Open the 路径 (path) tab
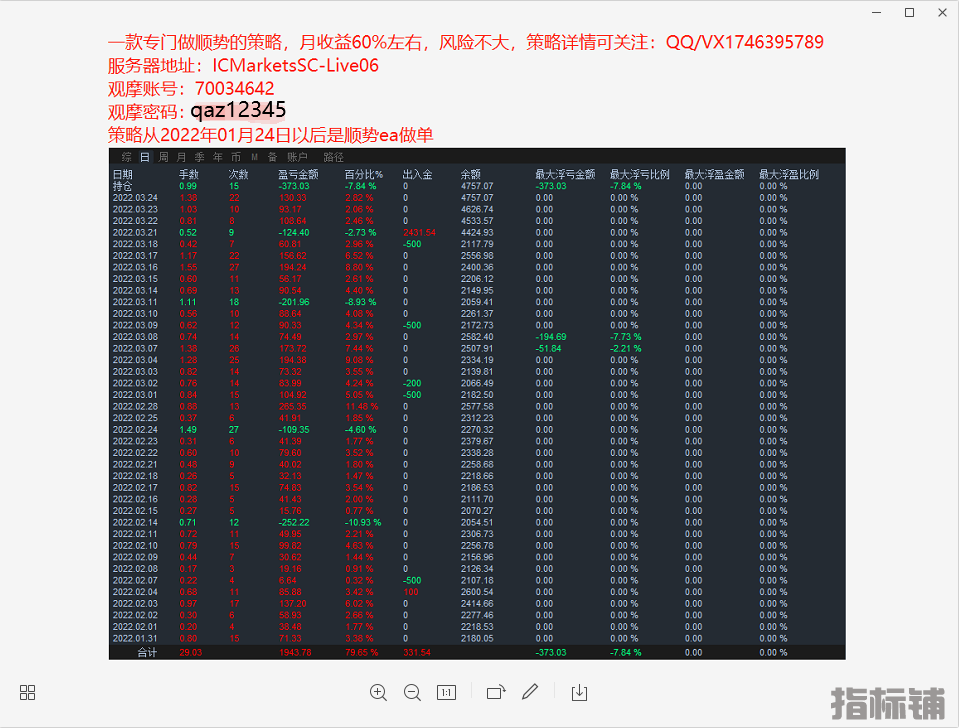The image size is (959, 728). 333,157
